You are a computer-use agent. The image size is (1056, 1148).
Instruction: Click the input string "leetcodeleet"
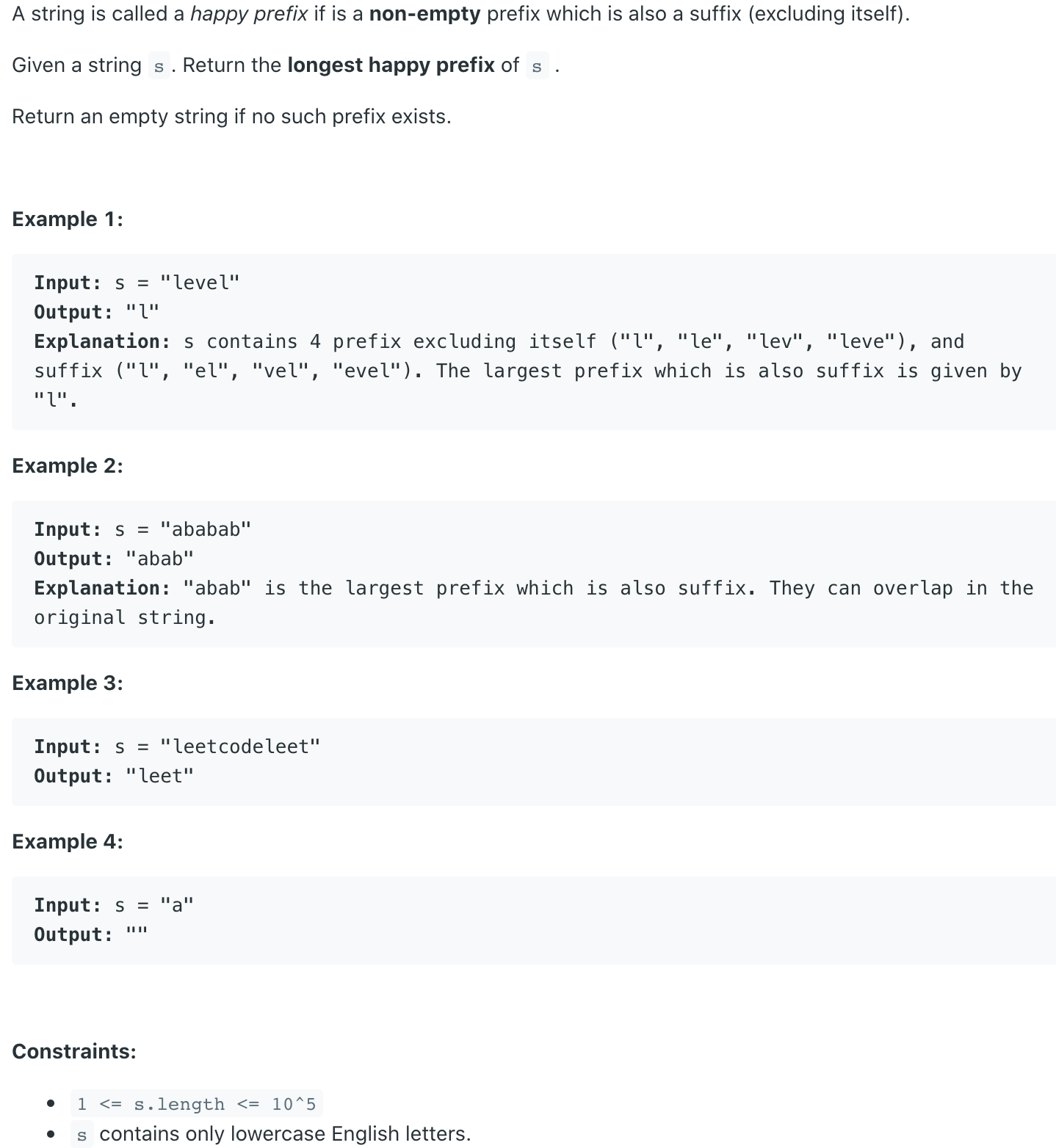[x=240, y=746]
